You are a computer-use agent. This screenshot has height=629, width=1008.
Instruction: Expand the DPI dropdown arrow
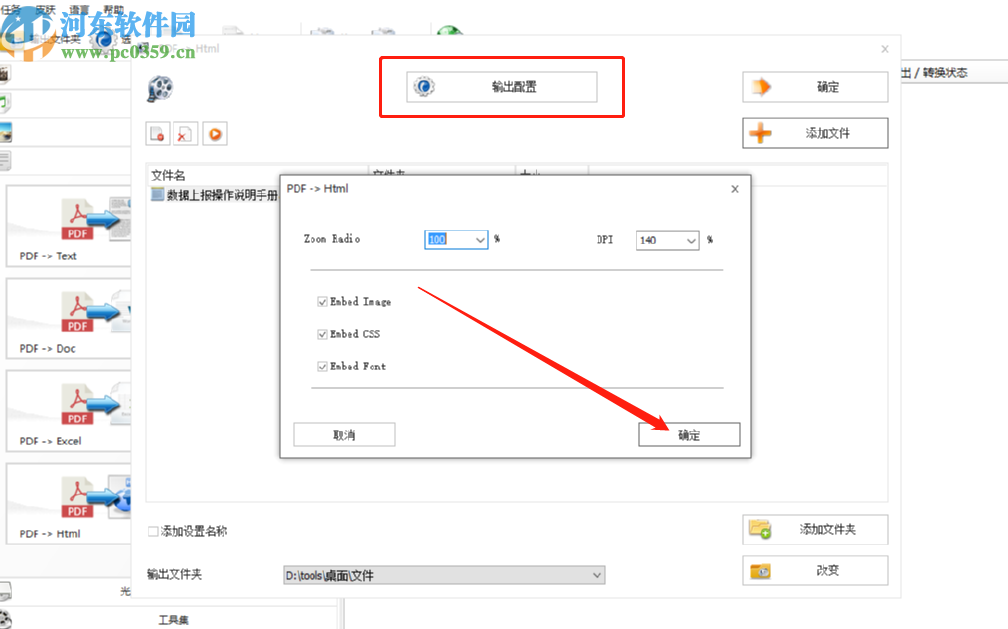click(x=691, y=241)
